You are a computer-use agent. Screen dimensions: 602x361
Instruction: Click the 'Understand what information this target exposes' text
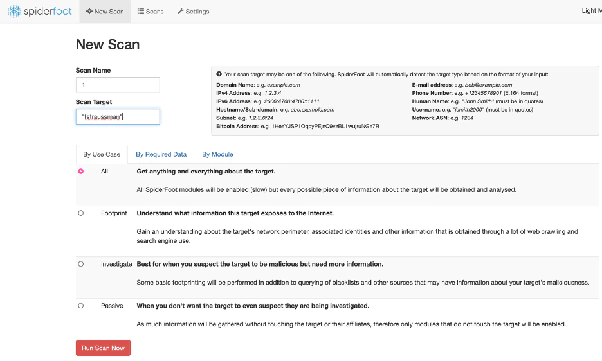click(x=235, y=213)
